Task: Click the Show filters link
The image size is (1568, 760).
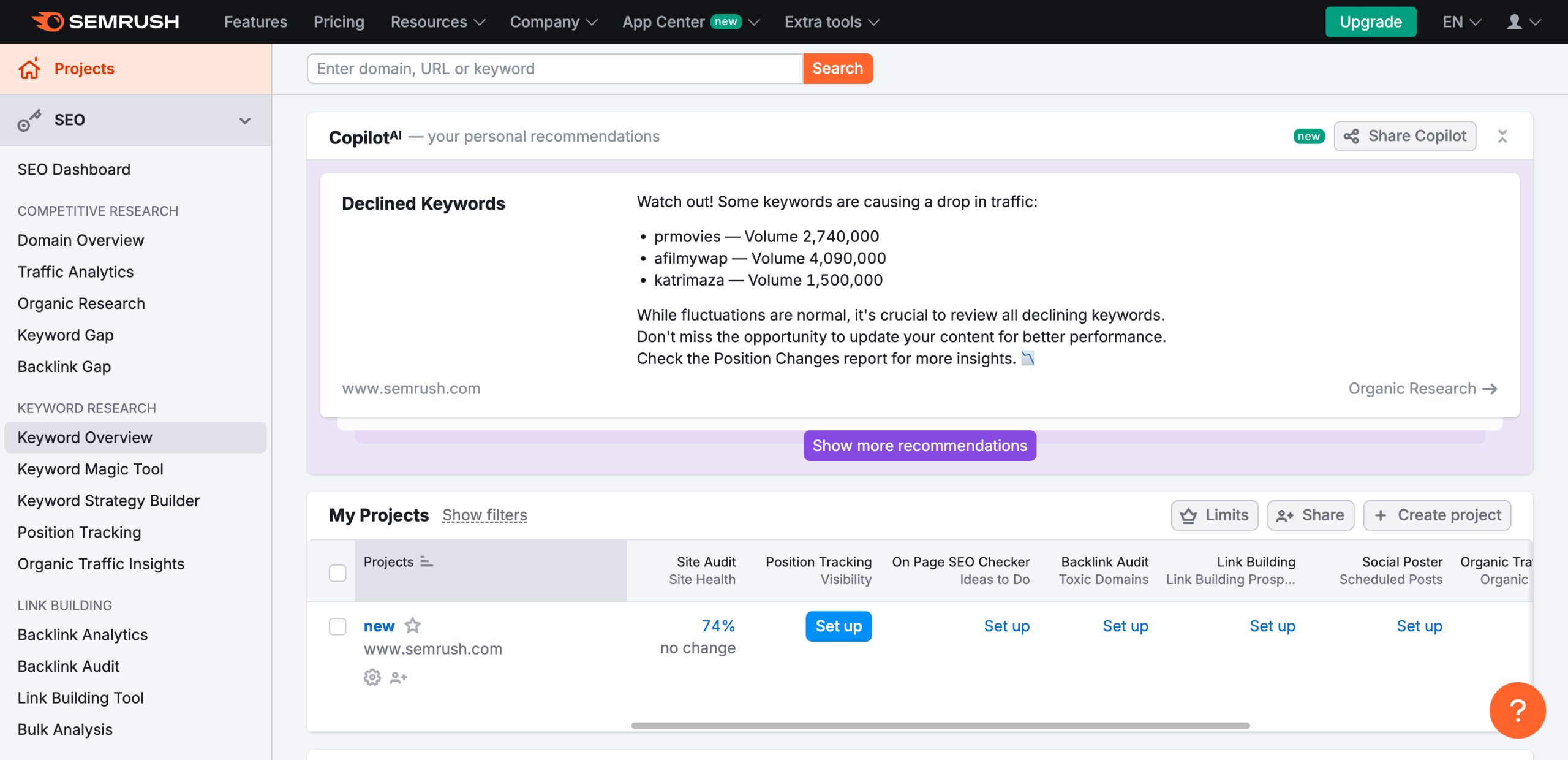Action: [484, 515]
